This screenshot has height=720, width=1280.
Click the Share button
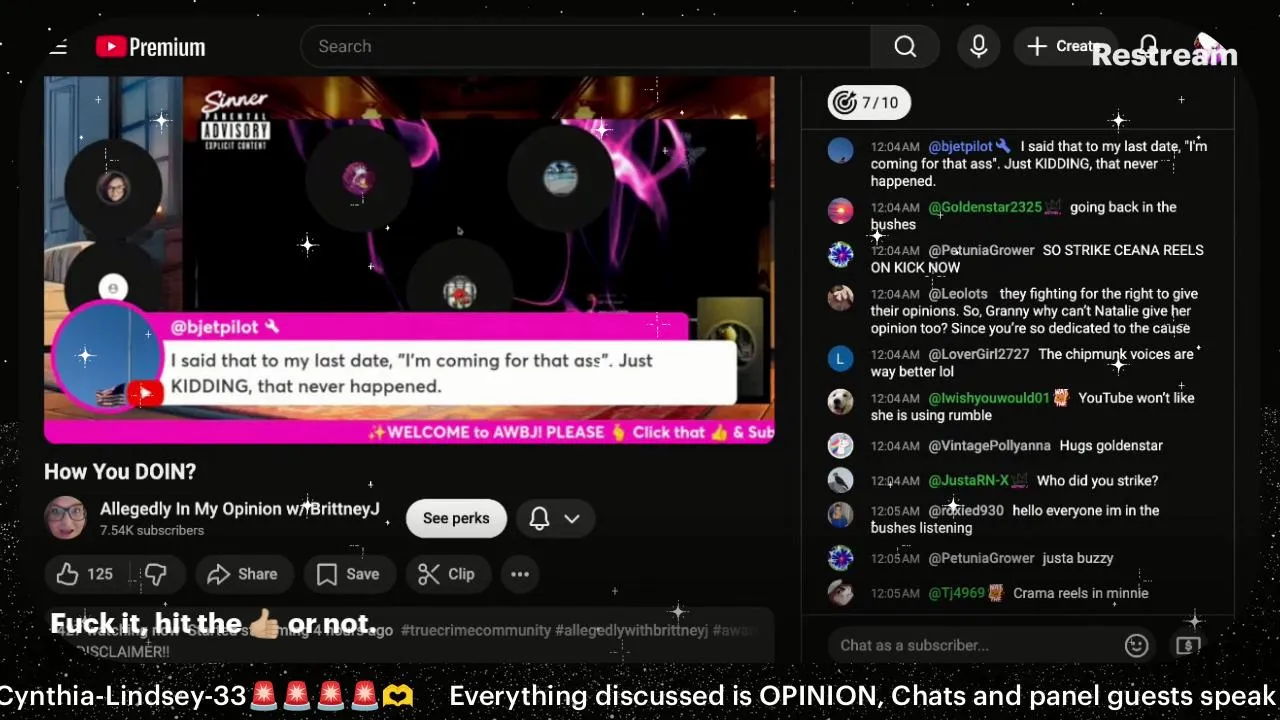click(x=242, y=574)
